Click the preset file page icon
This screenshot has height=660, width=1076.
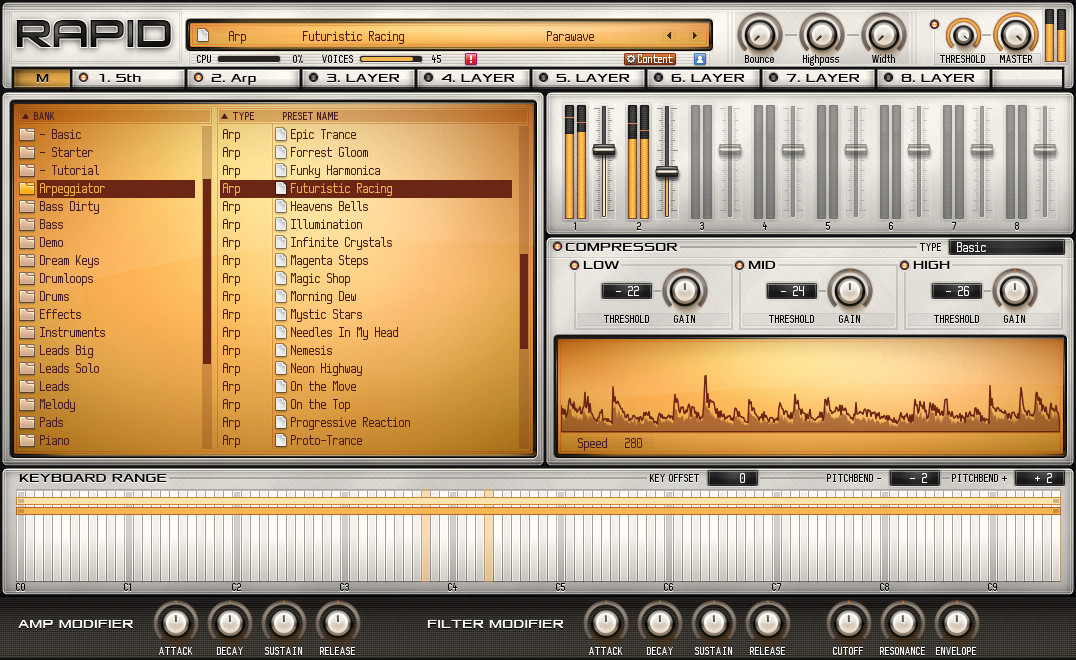click(x=203, y=35)
